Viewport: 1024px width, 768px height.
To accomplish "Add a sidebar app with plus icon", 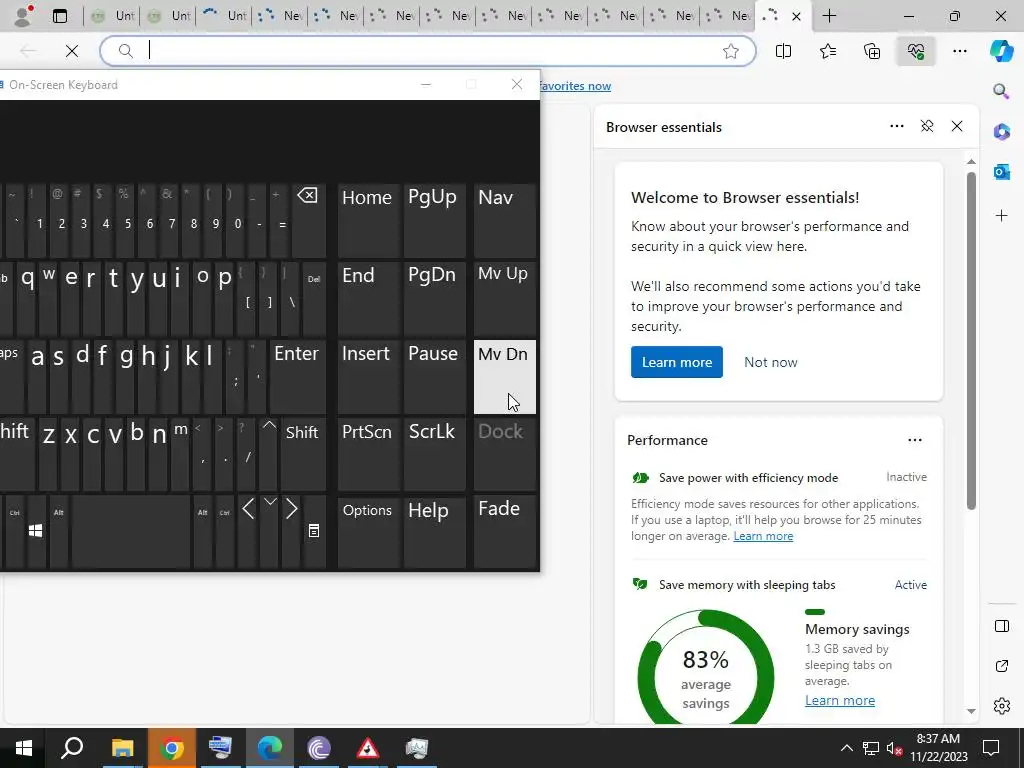I will (1001, 216).
